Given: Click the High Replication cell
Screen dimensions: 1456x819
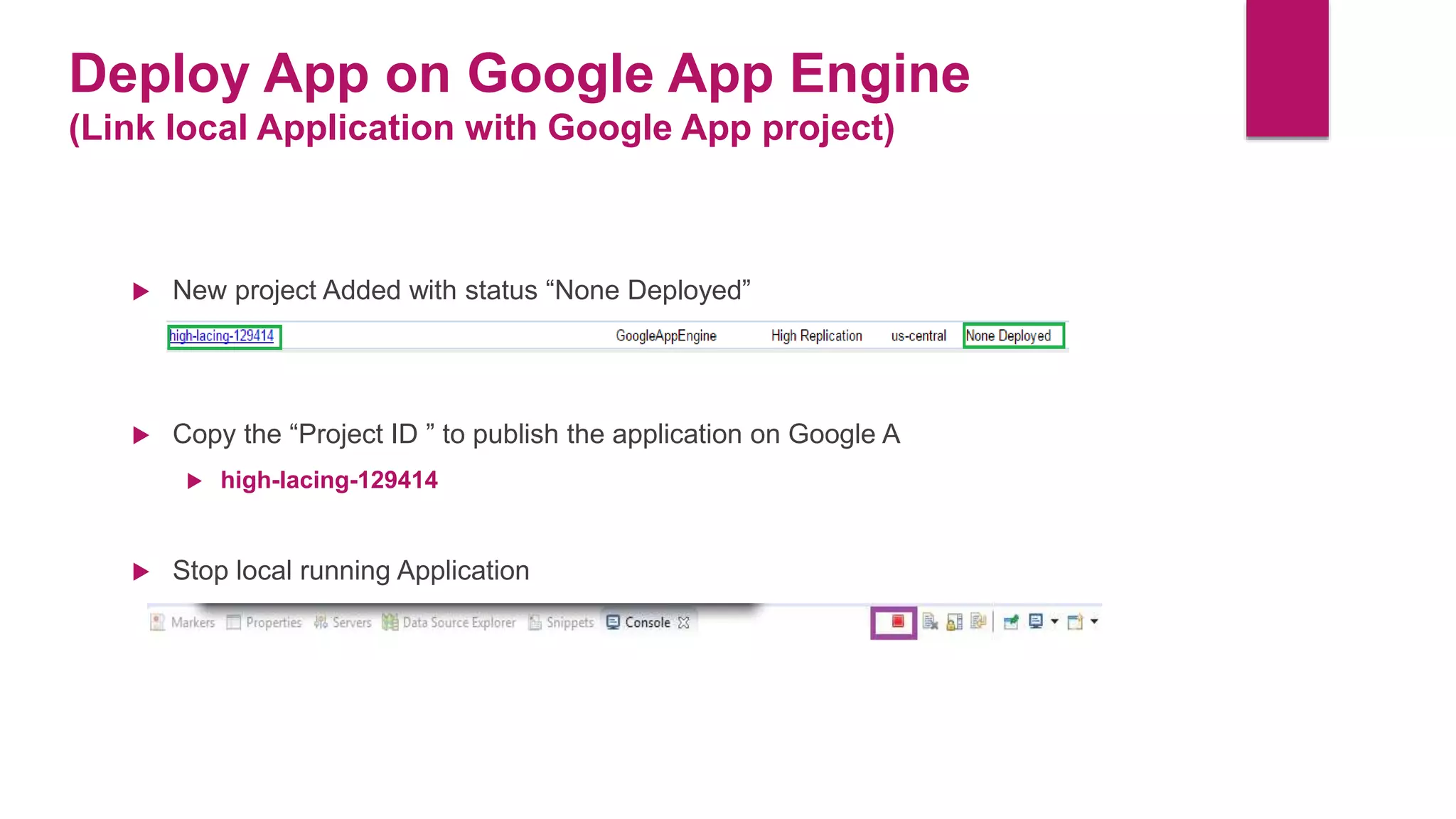Looking at the screenshot, I should tap(817, 336).
